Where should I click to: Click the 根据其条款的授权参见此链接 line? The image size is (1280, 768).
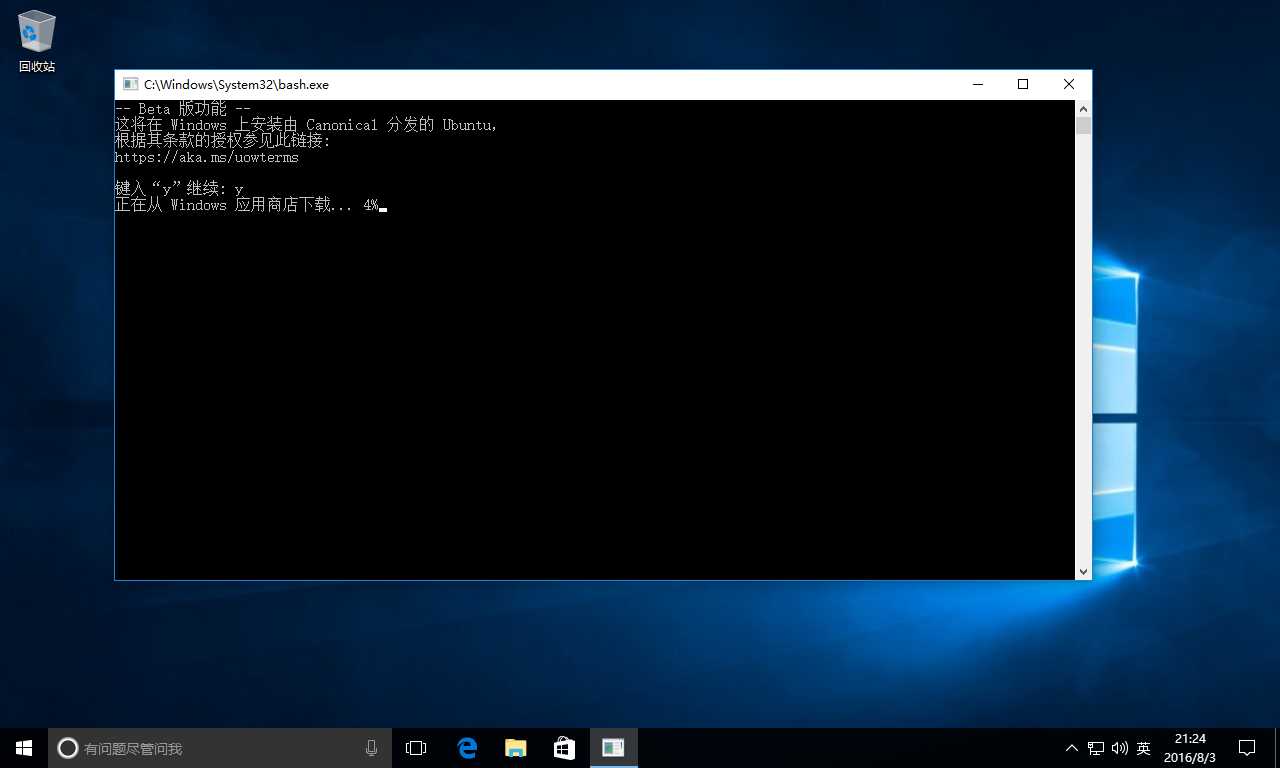222,141
